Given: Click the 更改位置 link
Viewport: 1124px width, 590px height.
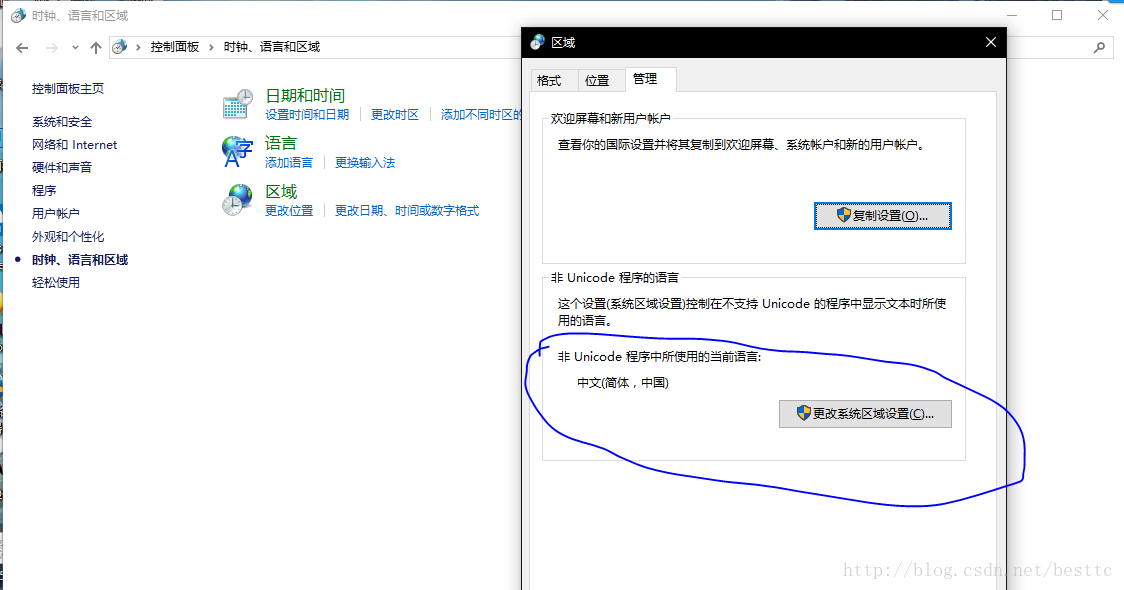Looking at the screenshot, I should [289, 211].
